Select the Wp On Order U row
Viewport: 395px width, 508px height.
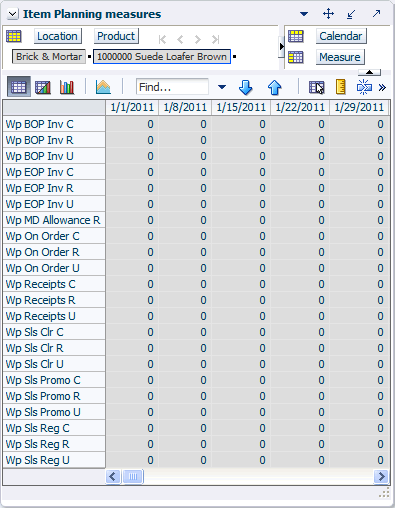click(54, 268)
